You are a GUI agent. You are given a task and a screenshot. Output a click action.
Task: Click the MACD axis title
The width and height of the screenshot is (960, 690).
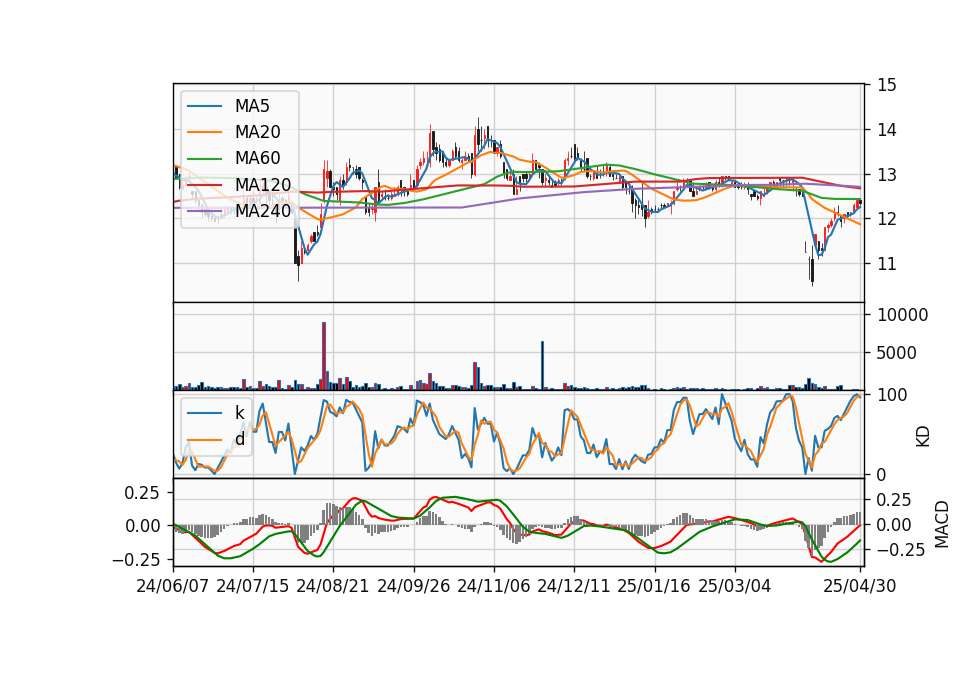(x=941, y=524)
